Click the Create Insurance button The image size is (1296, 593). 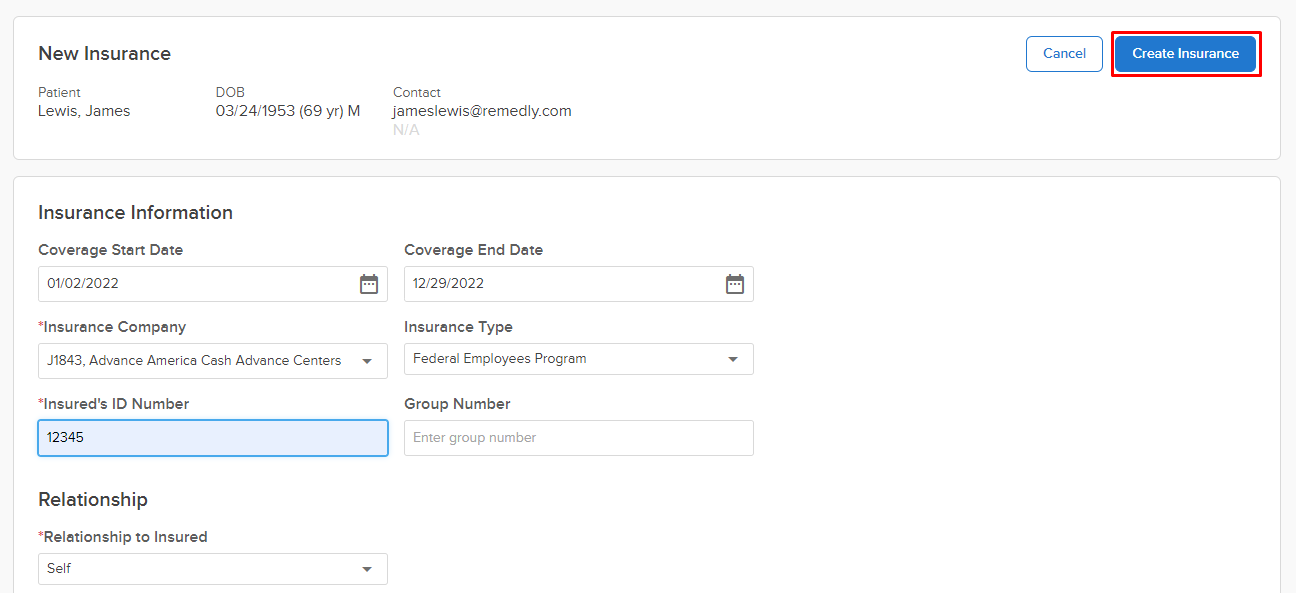(1185, 54)
